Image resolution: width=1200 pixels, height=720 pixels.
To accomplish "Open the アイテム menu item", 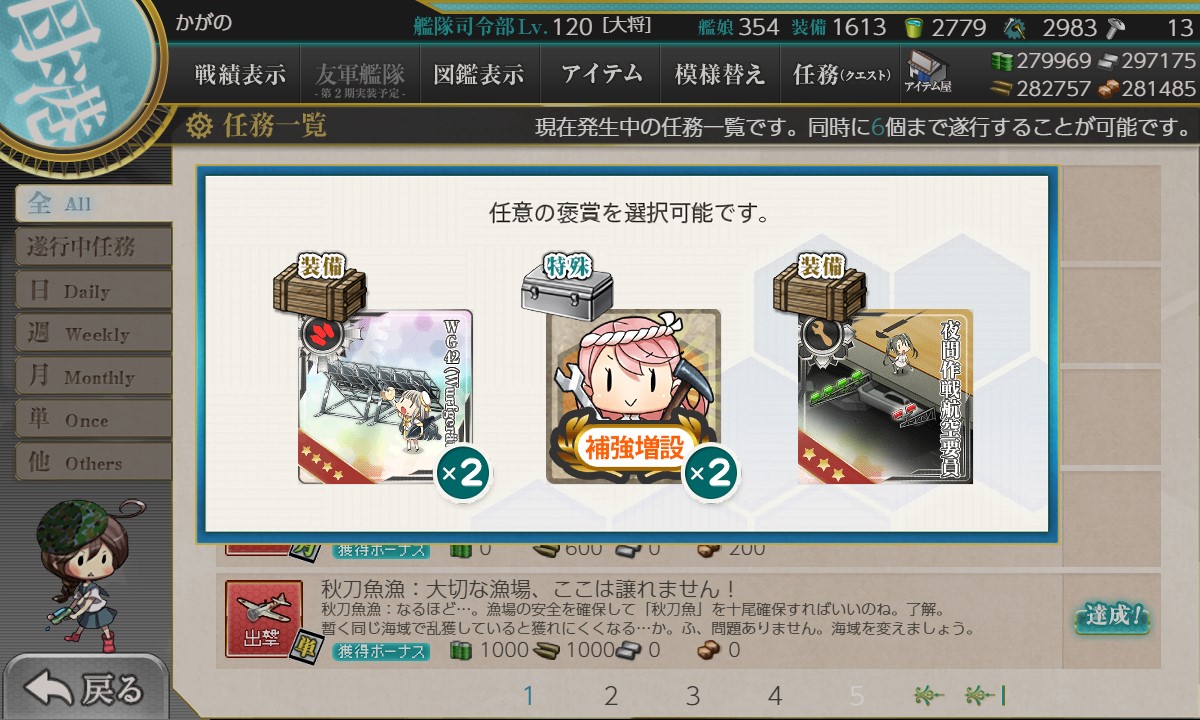I will (x=601, y=75).
